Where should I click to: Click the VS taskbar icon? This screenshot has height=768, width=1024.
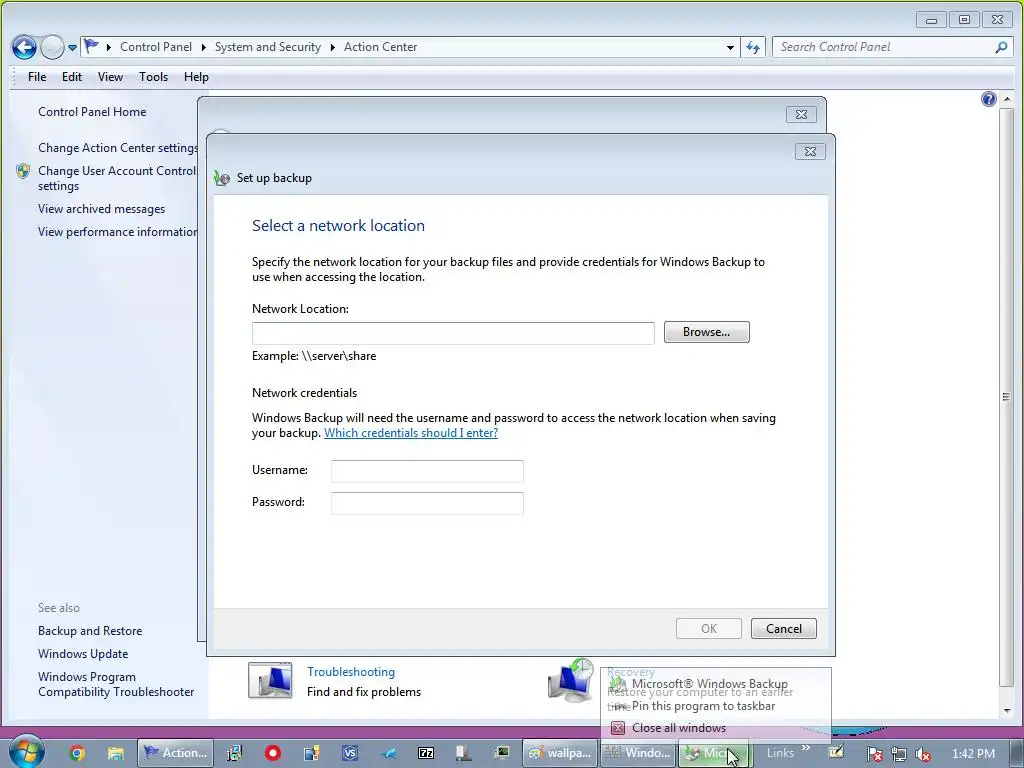[x=350, y=754]
